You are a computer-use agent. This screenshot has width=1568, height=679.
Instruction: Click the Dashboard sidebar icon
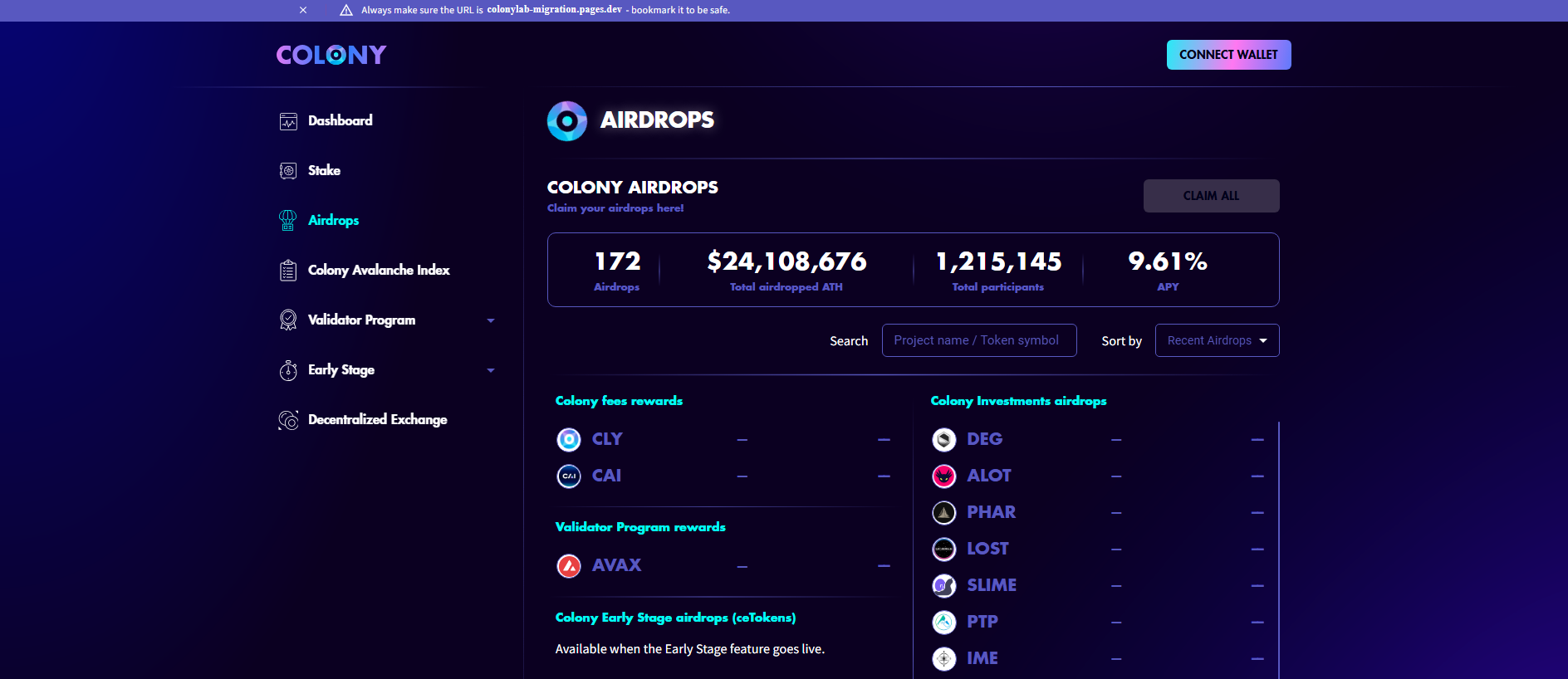(x=288, y=121)
